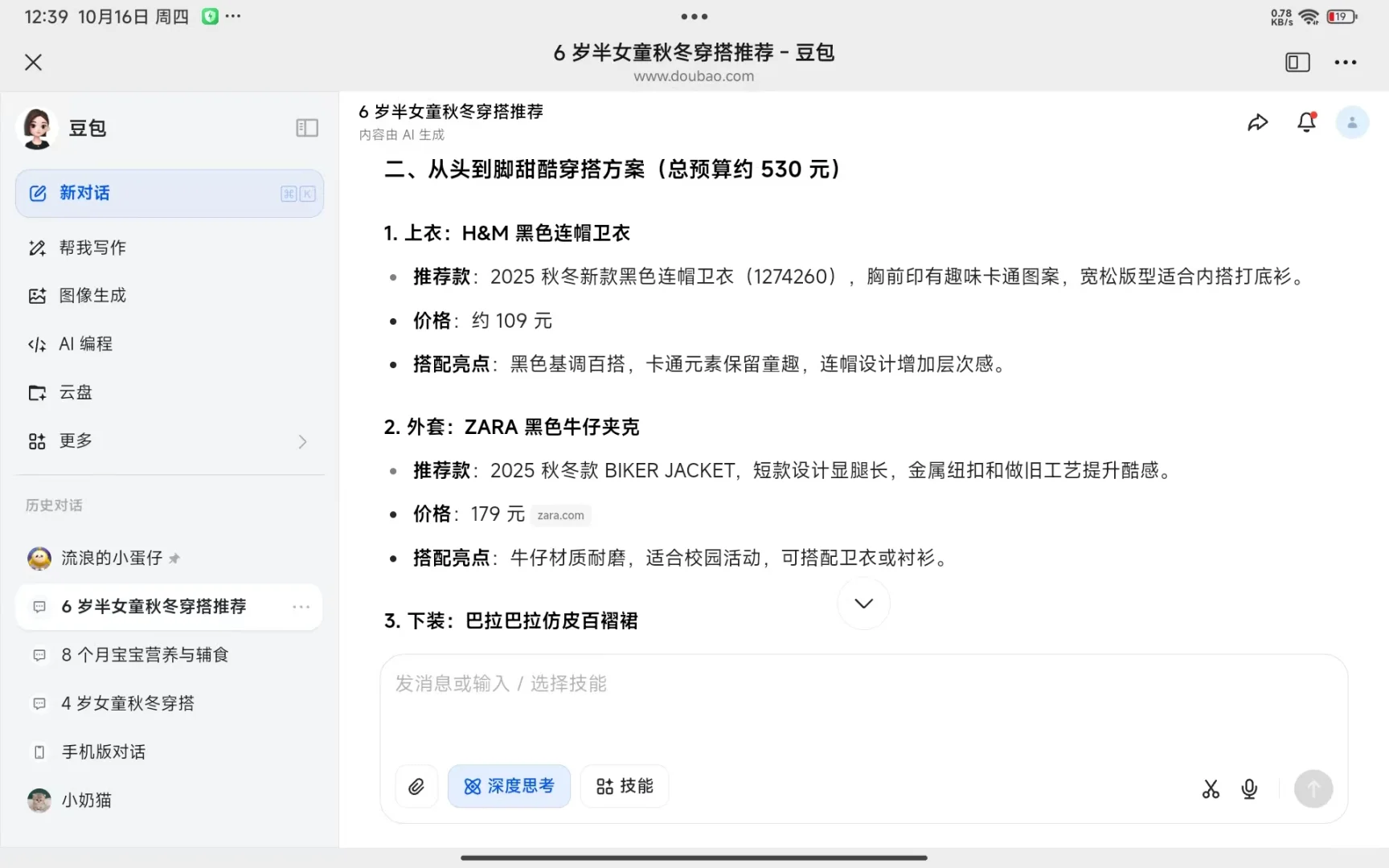
Task: Tap the green shield status icon
Action: tap(210, 16)
